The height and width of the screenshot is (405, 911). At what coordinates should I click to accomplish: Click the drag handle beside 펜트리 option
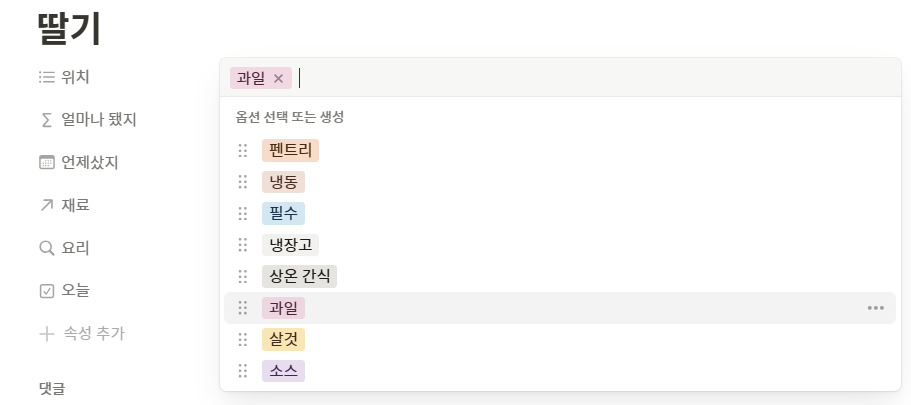(x=242, y=151)
